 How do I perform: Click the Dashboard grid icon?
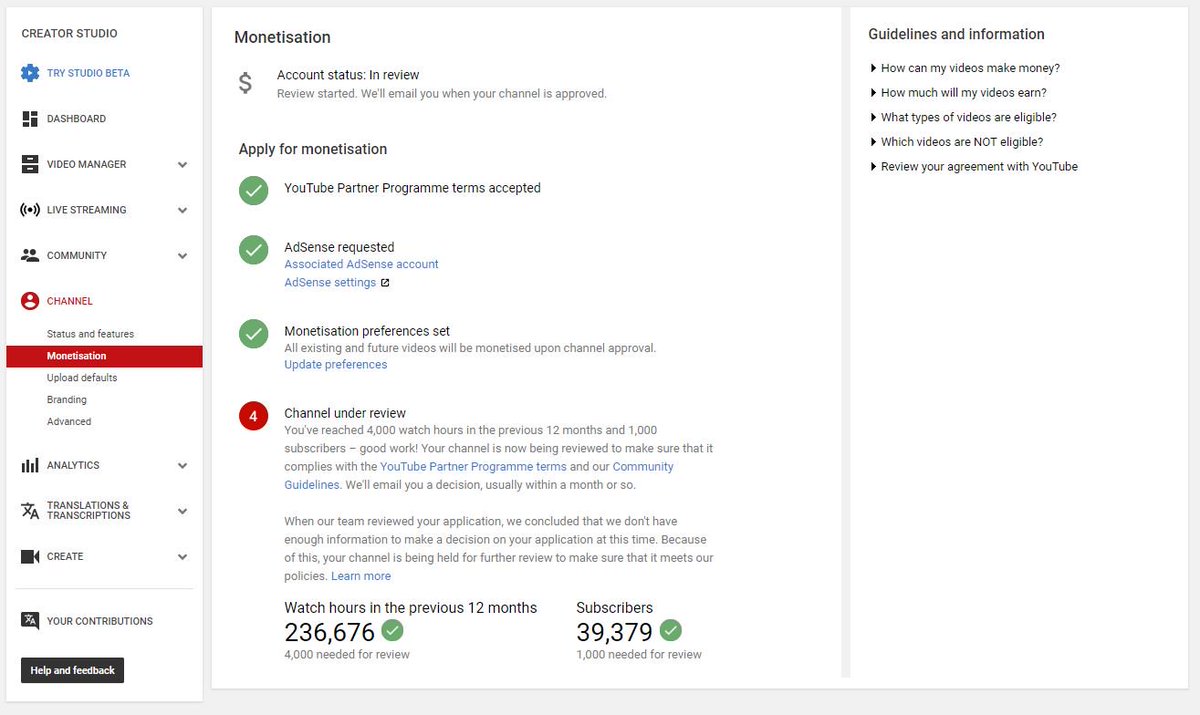[x=30, y=119]
